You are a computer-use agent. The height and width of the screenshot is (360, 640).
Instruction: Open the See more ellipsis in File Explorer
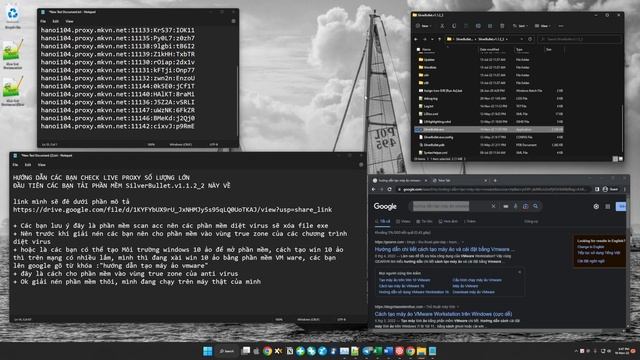(x=561, y=26)
